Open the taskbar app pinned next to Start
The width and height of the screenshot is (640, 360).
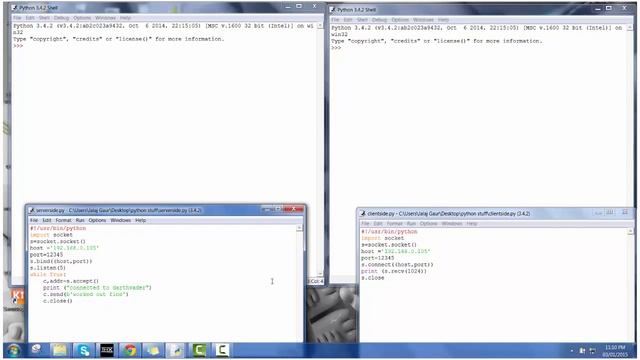(37, 350)
